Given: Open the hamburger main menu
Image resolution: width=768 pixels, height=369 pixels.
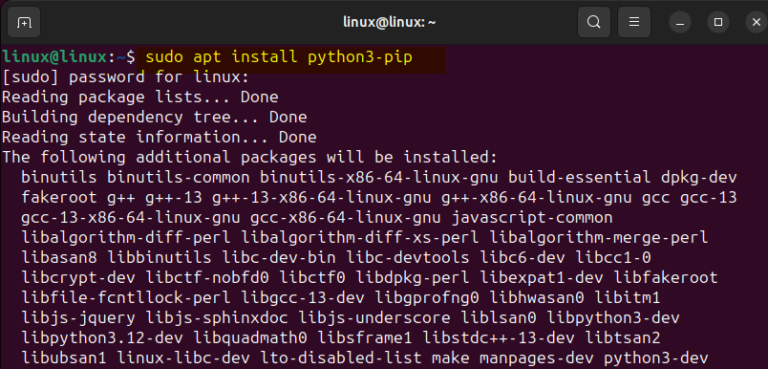Looking at the screenshot, I should (x=634, y=23).
